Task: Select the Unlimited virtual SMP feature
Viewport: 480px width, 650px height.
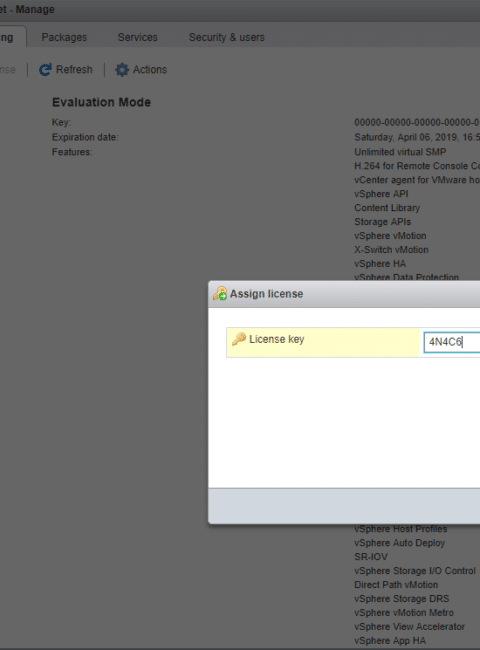Action: [x=400, y=152]
